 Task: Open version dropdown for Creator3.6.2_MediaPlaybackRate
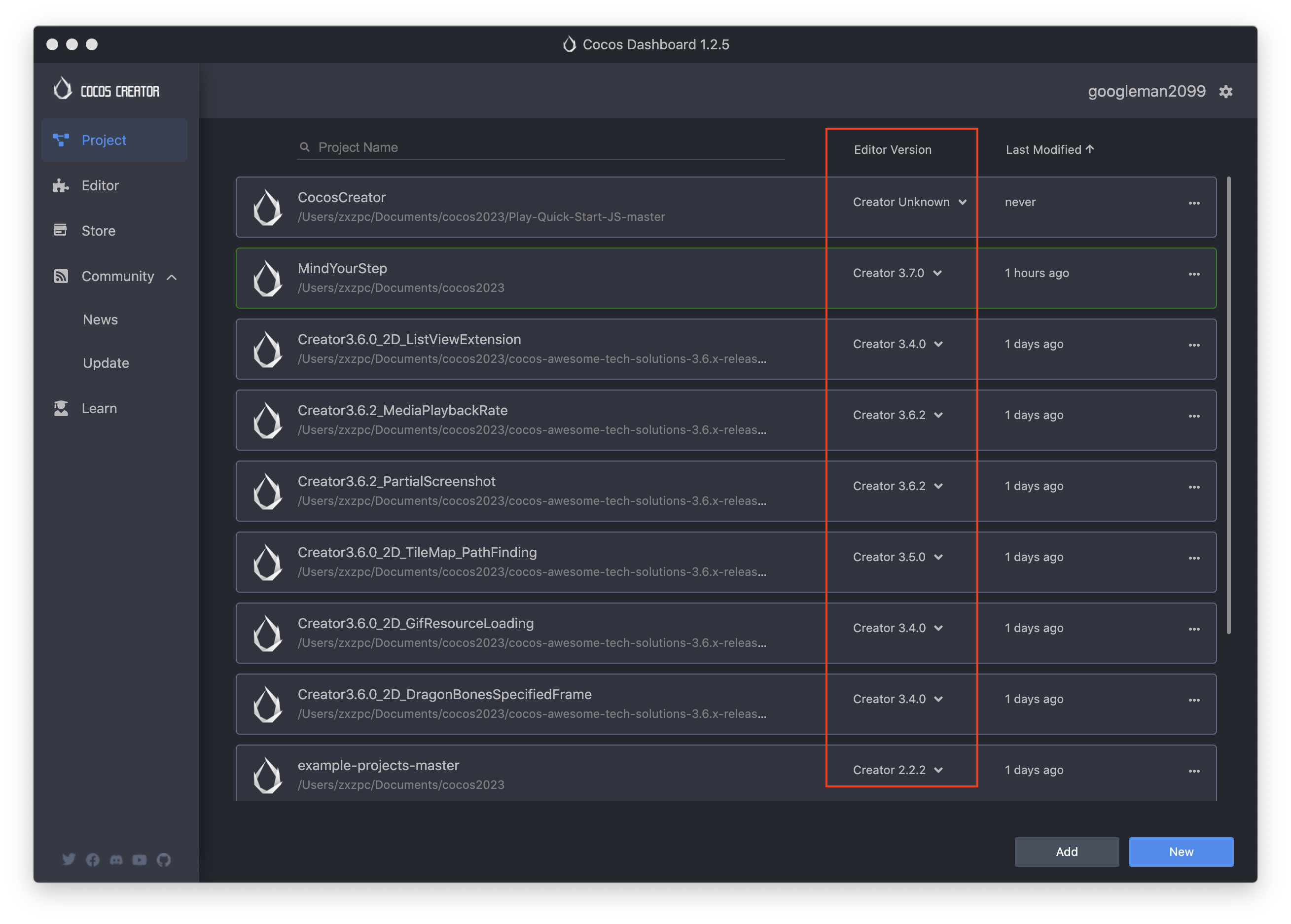coord(898,415)
